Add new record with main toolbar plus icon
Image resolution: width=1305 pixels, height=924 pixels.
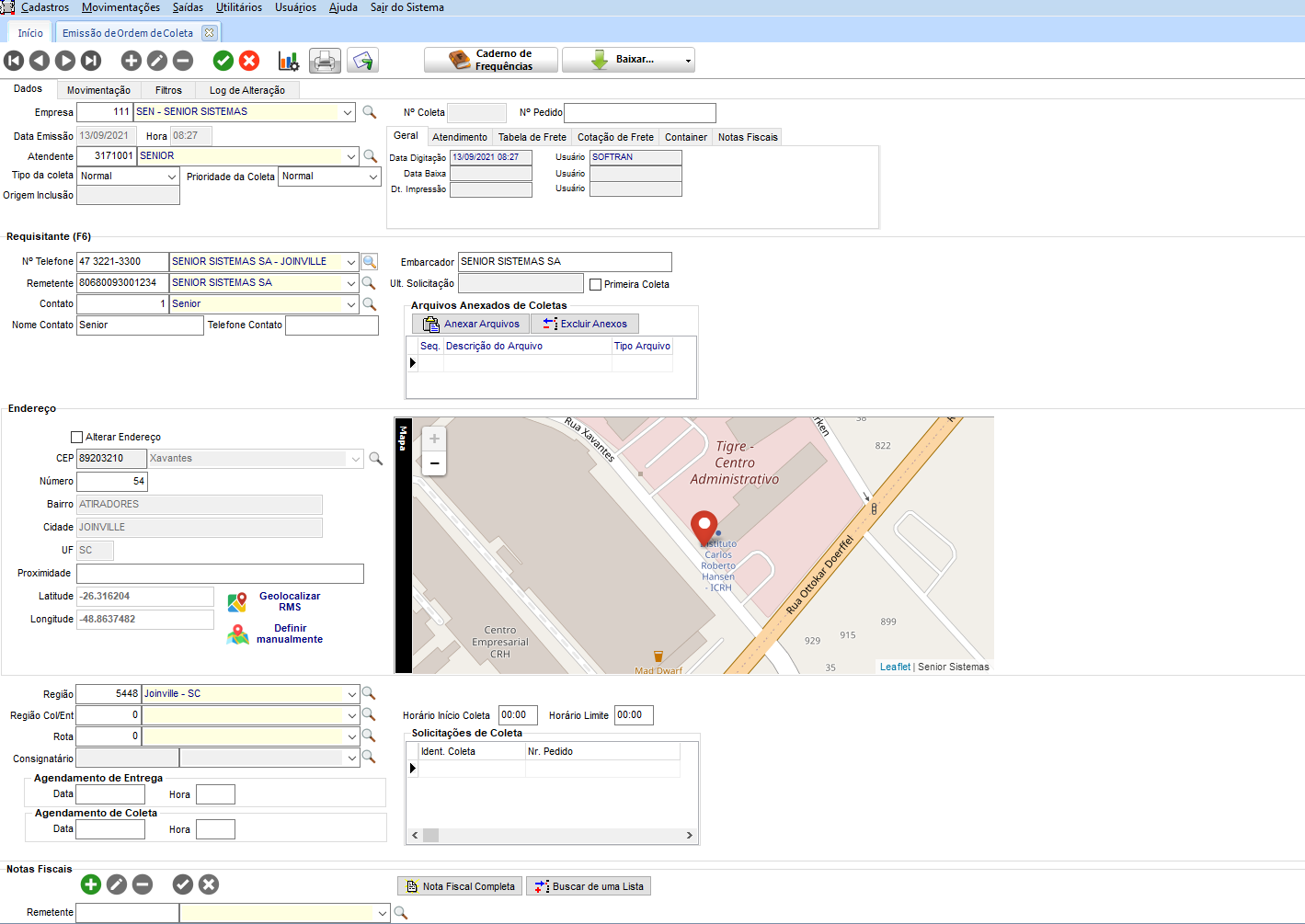[x=132, y=61]
